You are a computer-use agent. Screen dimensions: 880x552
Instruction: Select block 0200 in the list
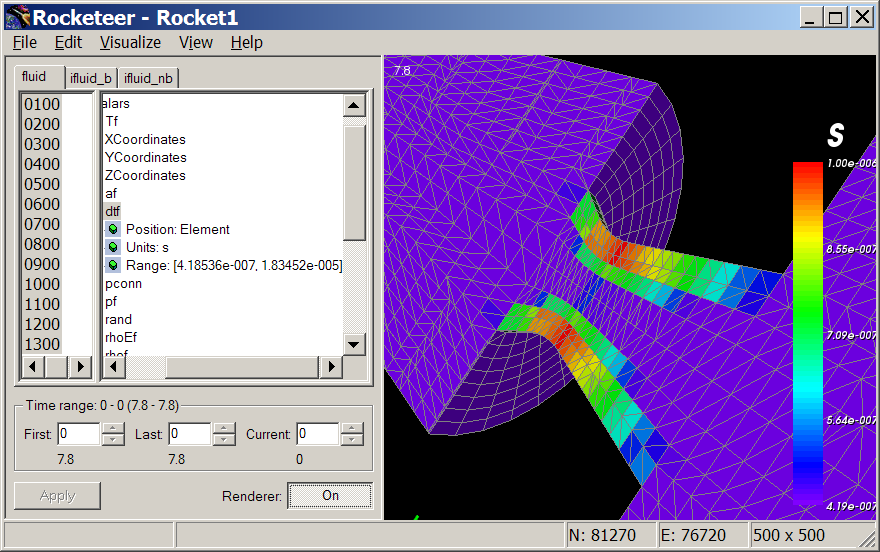[42, 124]
